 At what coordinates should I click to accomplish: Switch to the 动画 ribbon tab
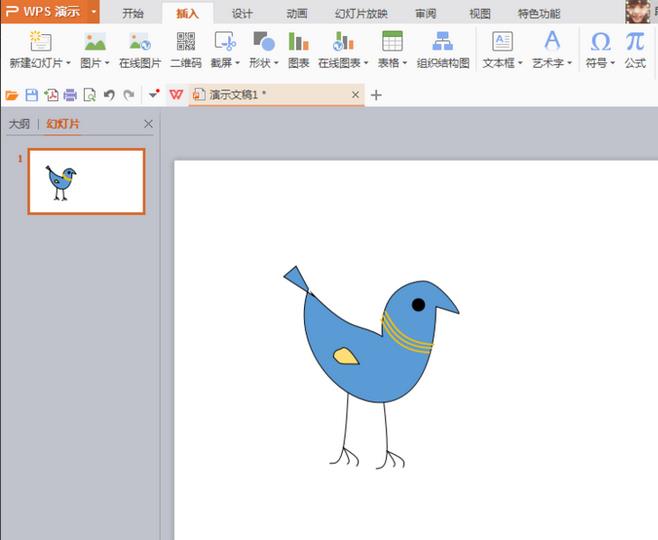tap(297, 14)
